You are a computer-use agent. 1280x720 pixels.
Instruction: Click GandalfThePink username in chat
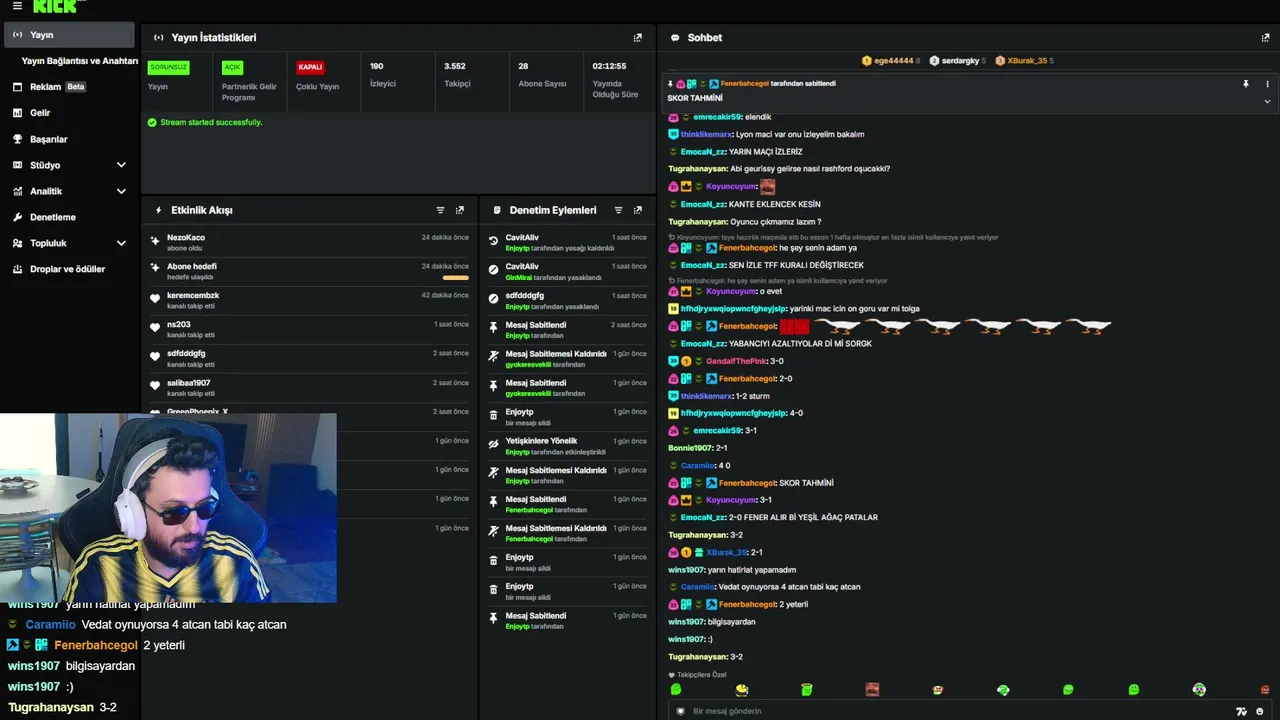point(736,361)
